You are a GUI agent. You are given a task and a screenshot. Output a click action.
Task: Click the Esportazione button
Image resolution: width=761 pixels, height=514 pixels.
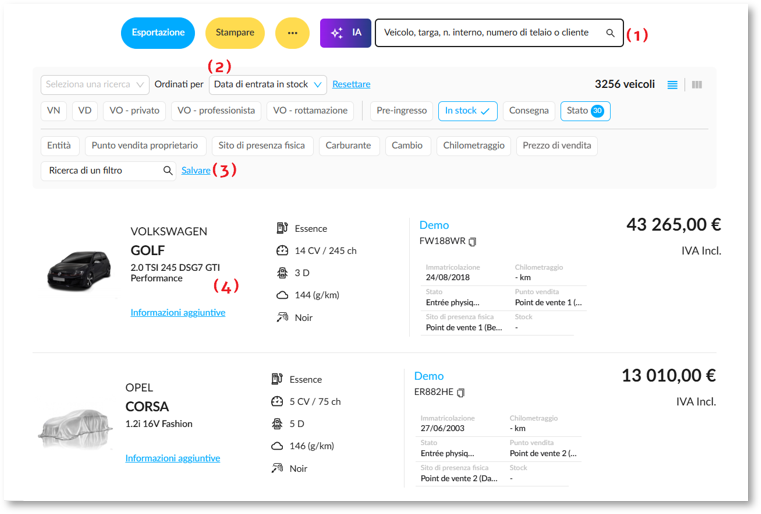[158, 33]
